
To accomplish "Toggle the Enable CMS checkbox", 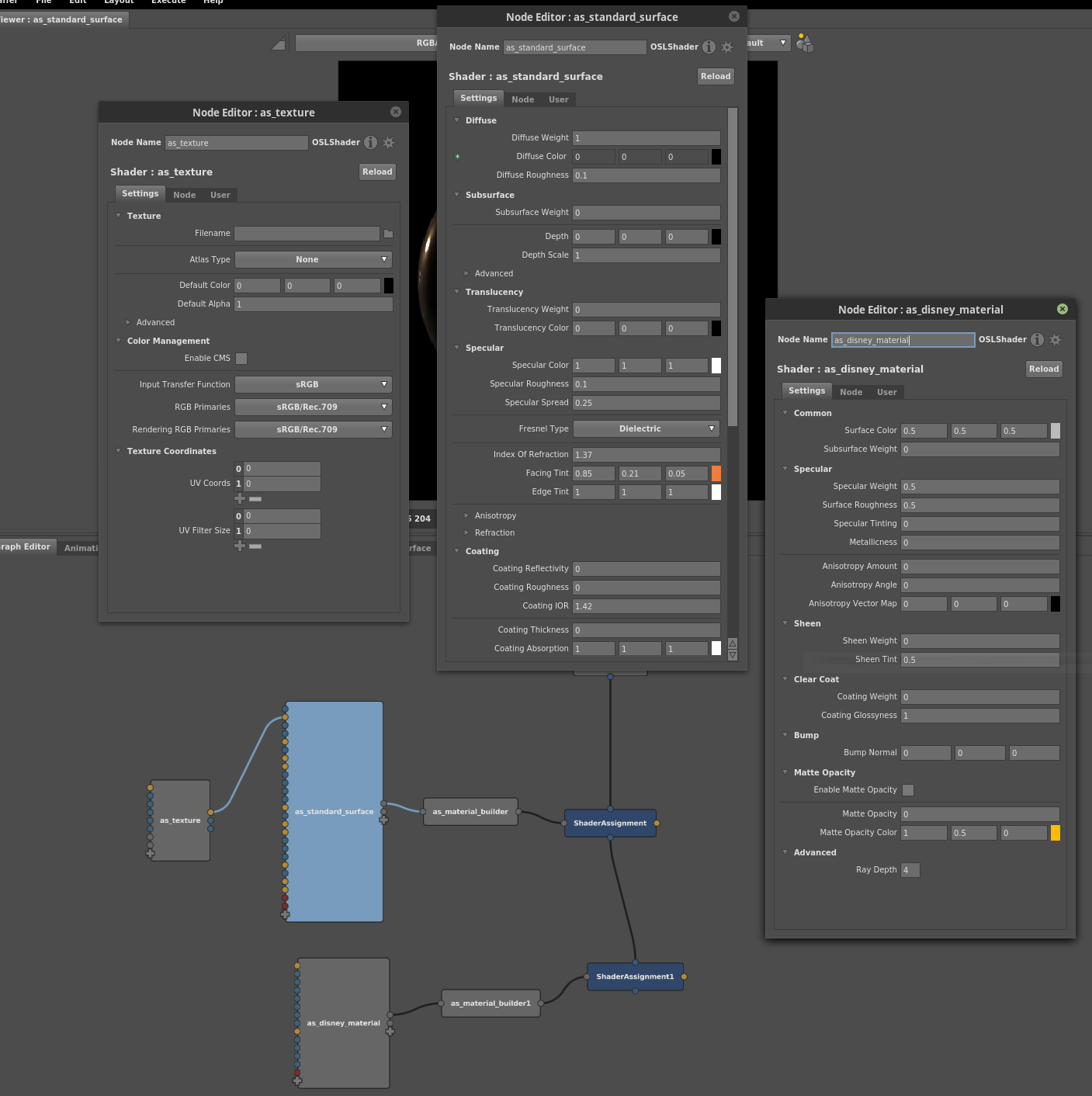I will coord(241,359).
